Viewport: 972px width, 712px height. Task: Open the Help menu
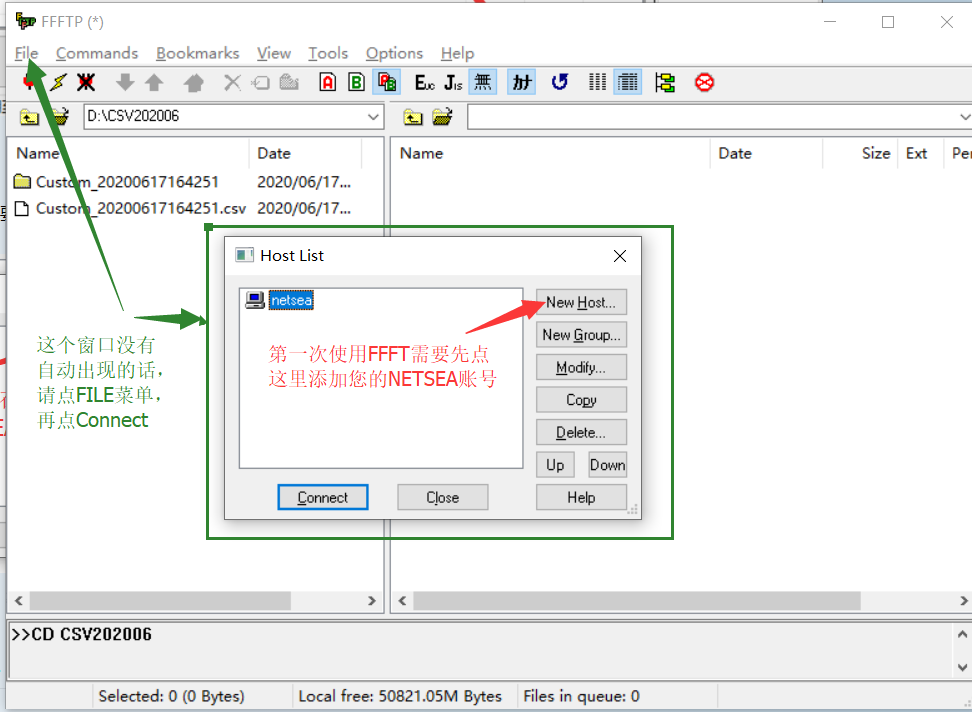point(457,53)
